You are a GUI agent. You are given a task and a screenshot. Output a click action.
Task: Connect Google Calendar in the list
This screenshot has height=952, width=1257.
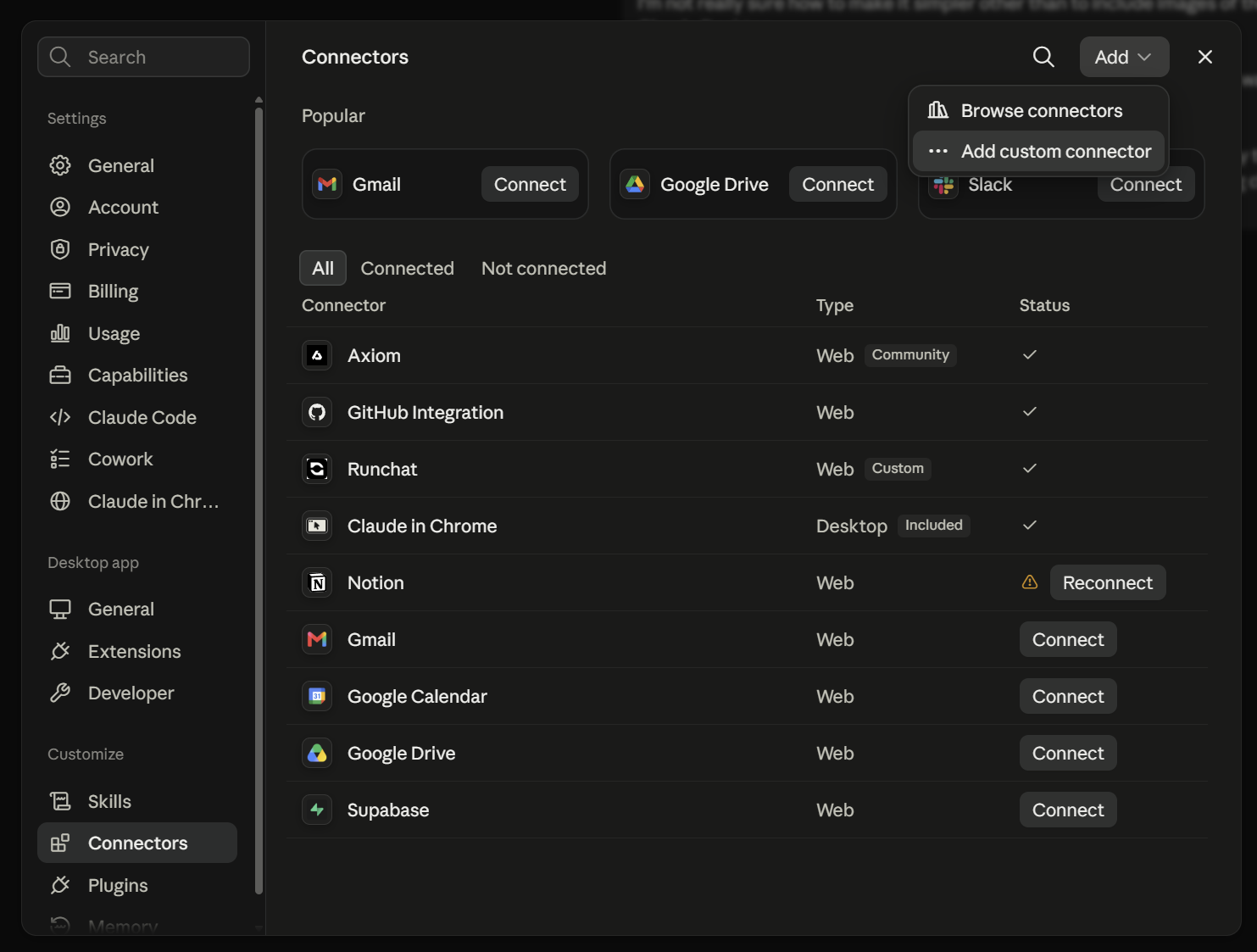coord(1068,696)
